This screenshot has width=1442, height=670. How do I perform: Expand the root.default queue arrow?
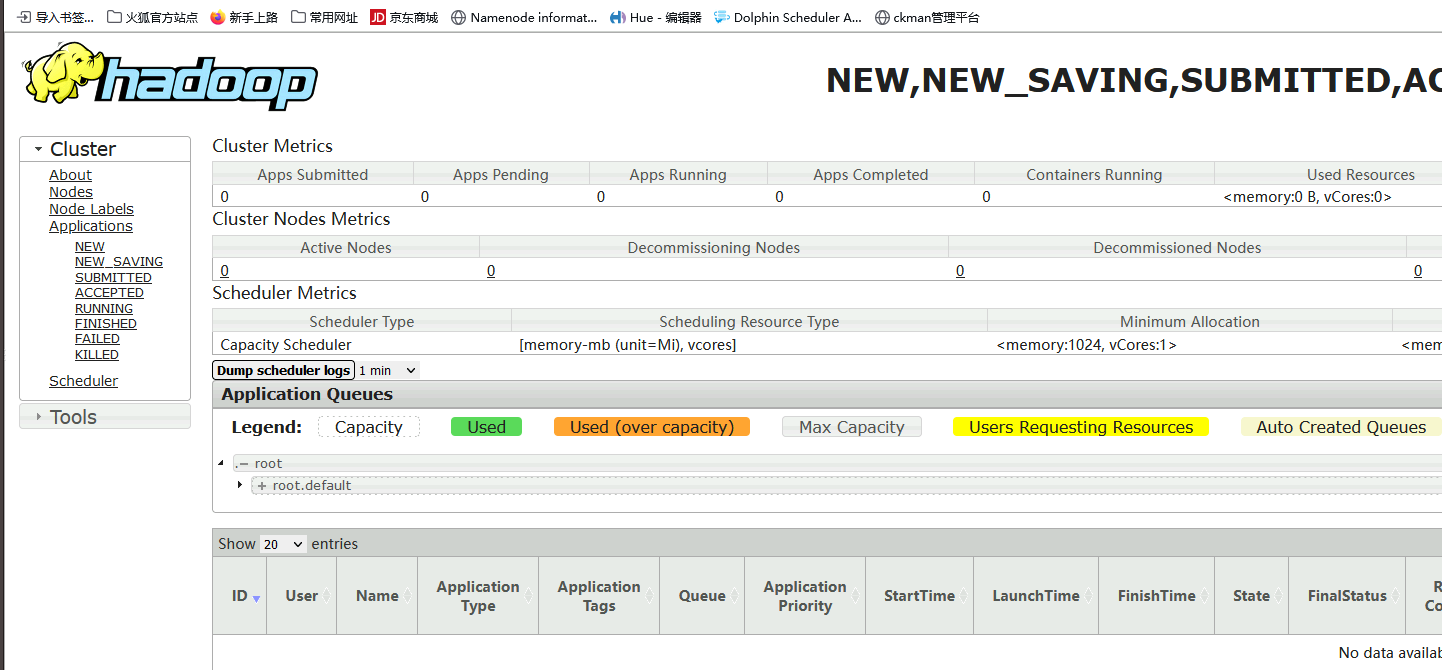pos(240,485)
